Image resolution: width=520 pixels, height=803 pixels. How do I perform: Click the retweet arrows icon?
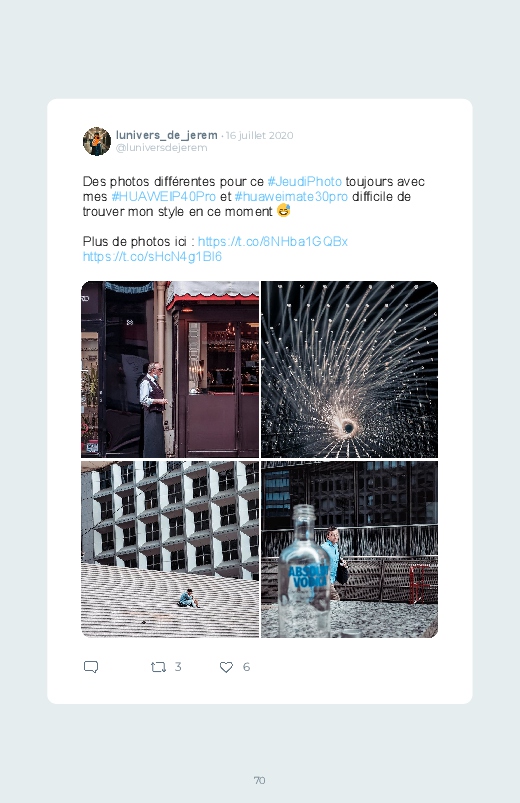pyautogui.click(x=158, y=667)
